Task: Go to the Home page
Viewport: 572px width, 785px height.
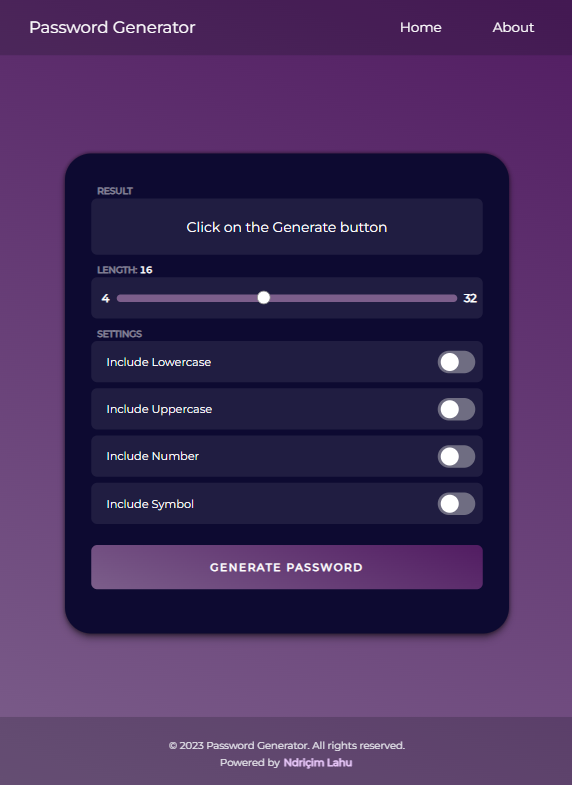Action: [x=420, y=28]
